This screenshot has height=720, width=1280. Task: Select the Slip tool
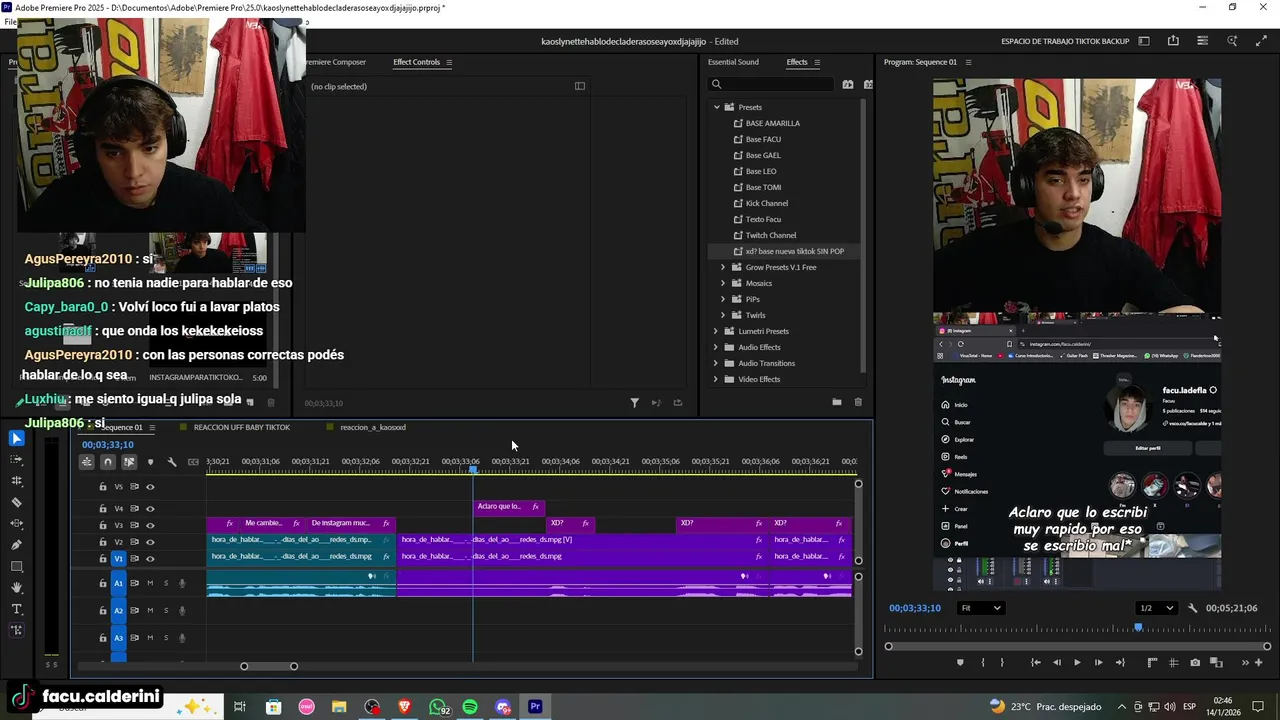point(16,524)
